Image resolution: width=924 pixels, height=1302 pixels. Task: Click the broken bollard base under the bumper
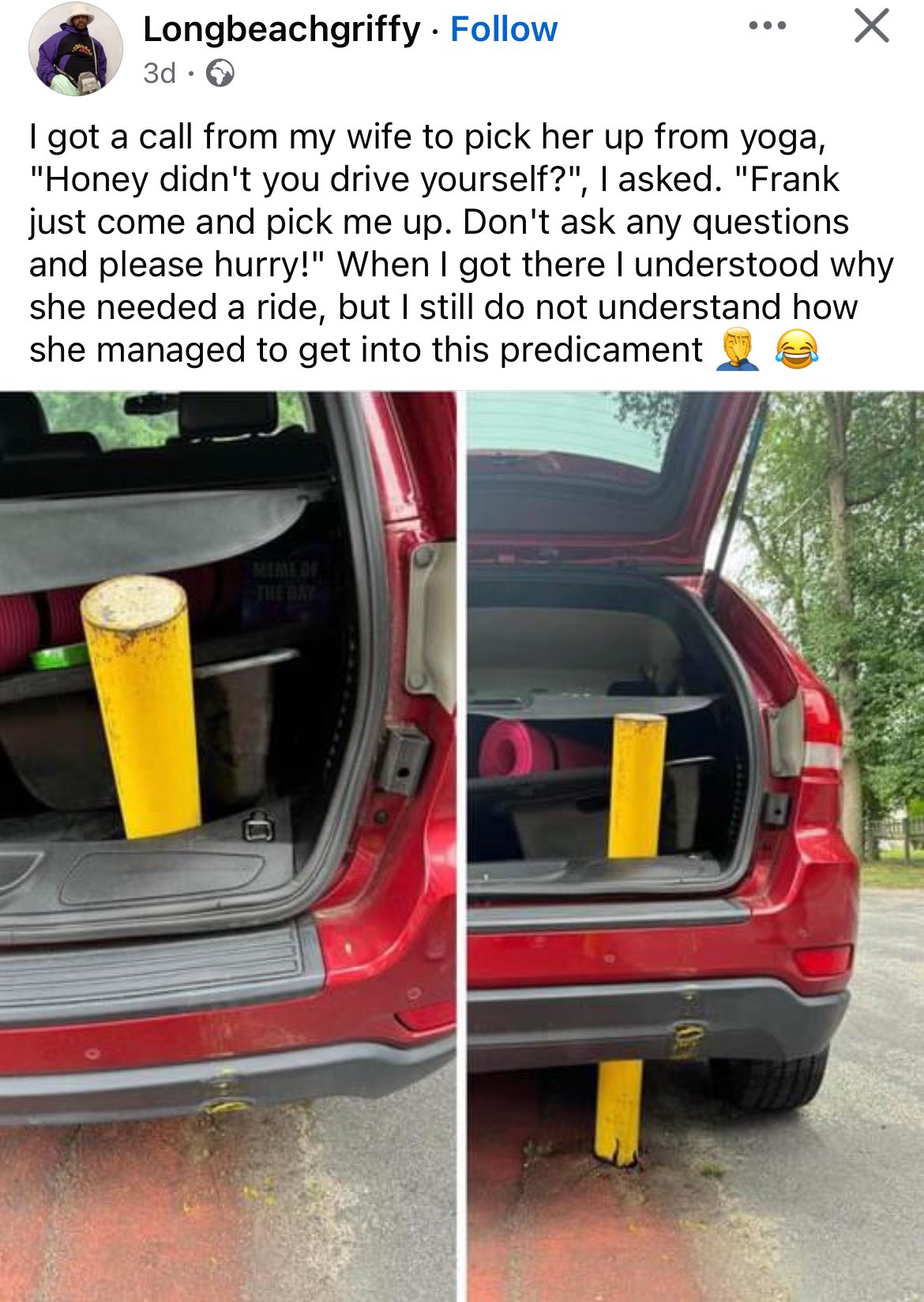click(x=618, y=1112)
